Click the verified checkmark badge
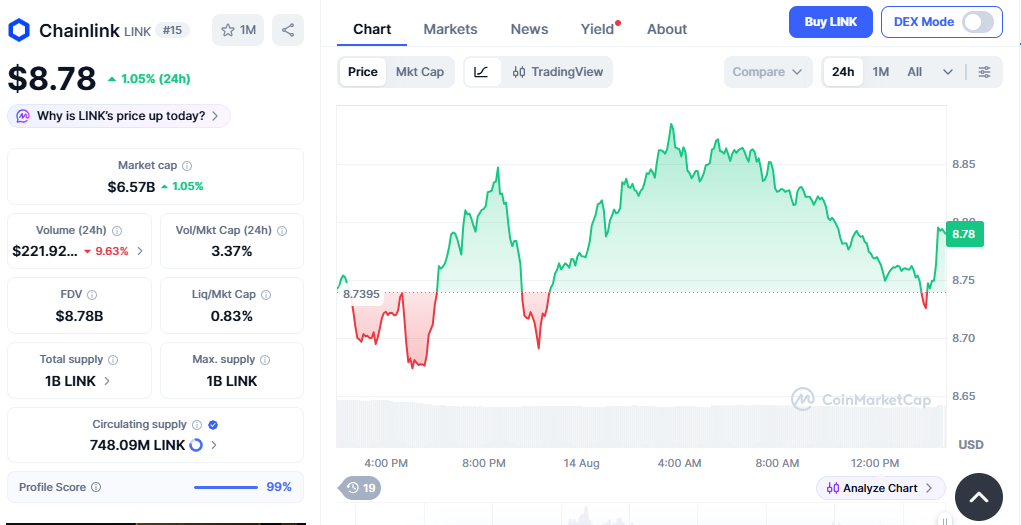Viewport: 1021px width, 525px height. click(213, 425)
